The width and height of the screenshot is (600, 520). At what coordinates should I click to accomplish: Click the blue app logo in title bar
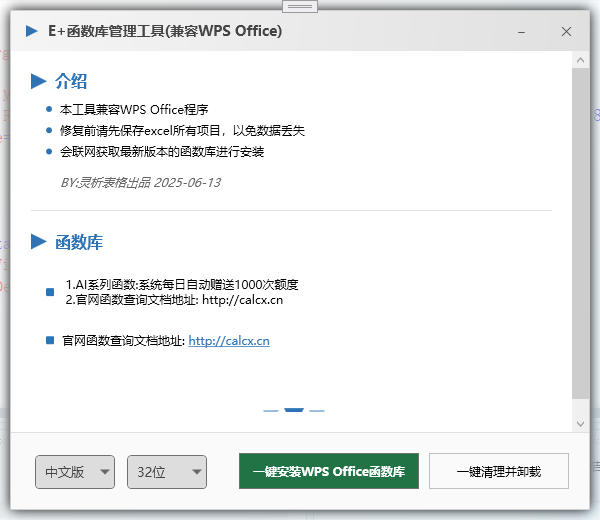pyautogui.click(x=32, y=31)
